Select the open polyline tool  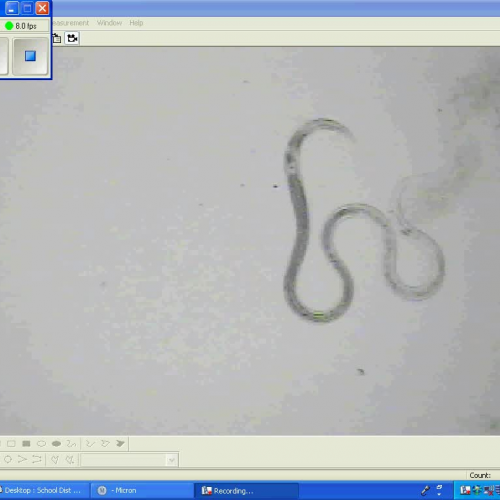point(90,444)
